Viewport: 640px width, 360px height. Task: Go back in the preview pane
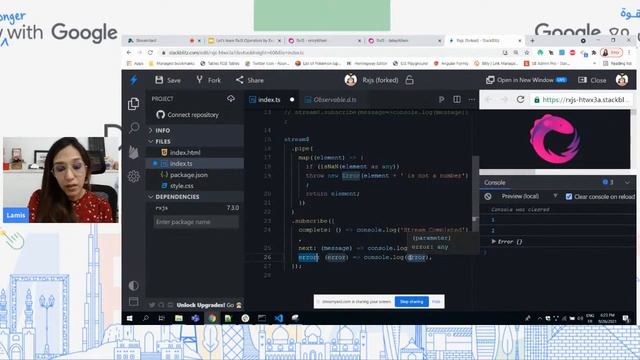click(x=489, y=100)
